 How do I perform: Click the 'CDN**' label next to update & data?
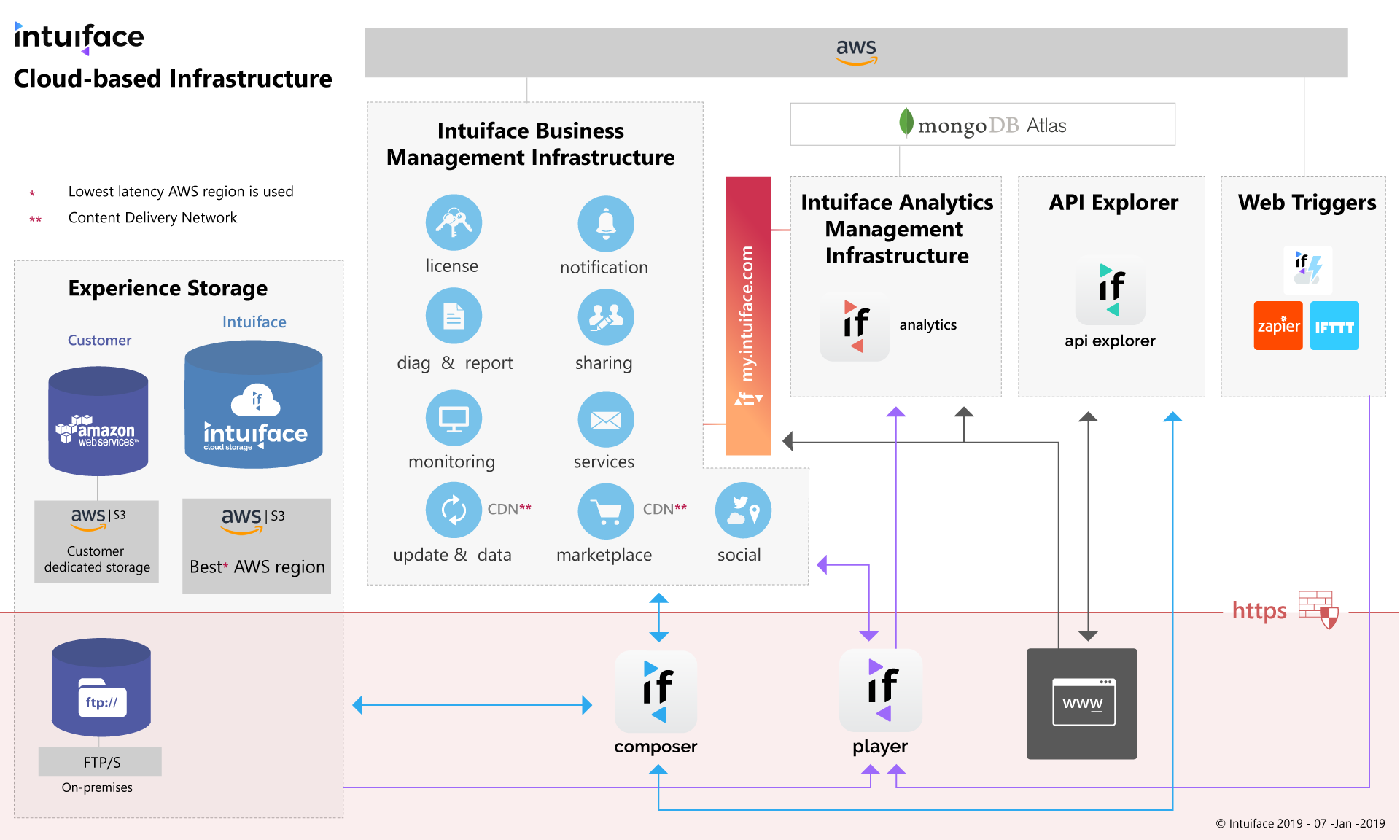(x=509, y=509)
